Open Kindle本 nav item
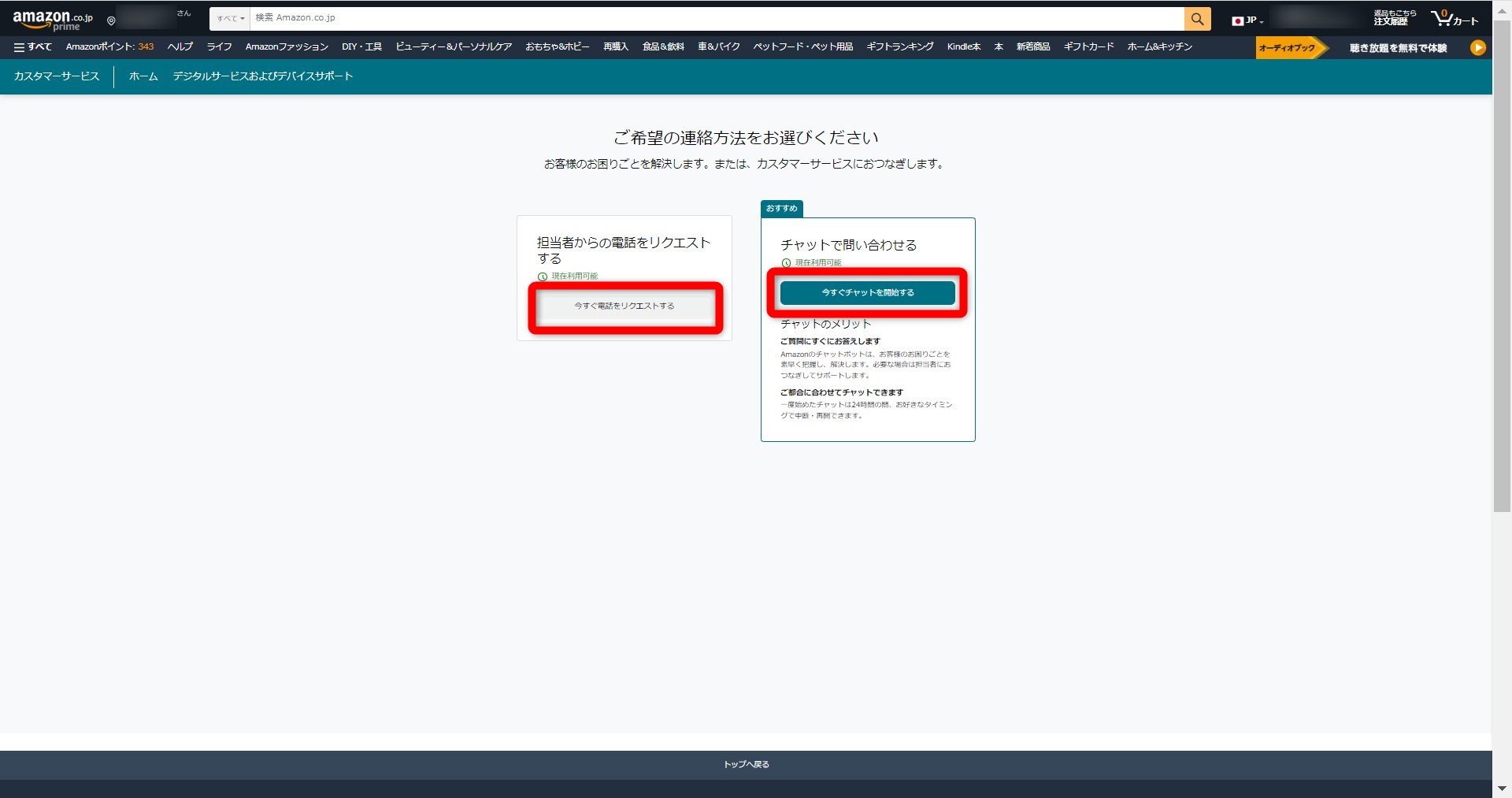This screenshot has width=1512, height=798. click(x=964, y=47)
